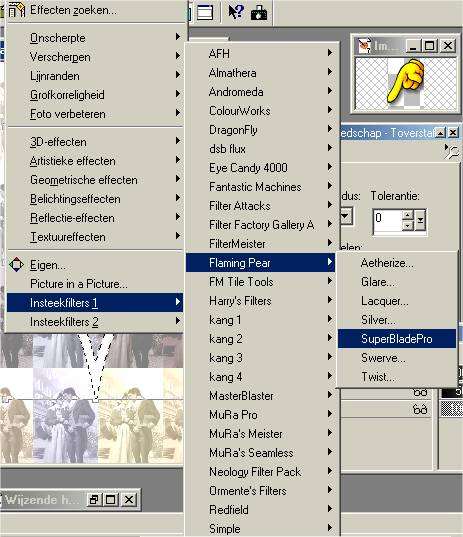Open the kang 3 submenu
The height and width of the screenshot is (537, 463).
(261, 358)
